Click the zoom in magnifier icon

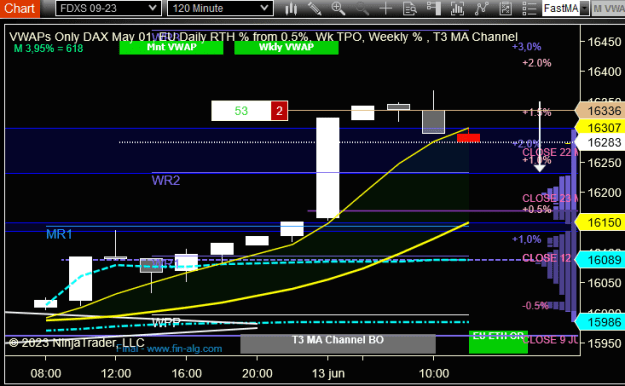[x=338, y=8]
